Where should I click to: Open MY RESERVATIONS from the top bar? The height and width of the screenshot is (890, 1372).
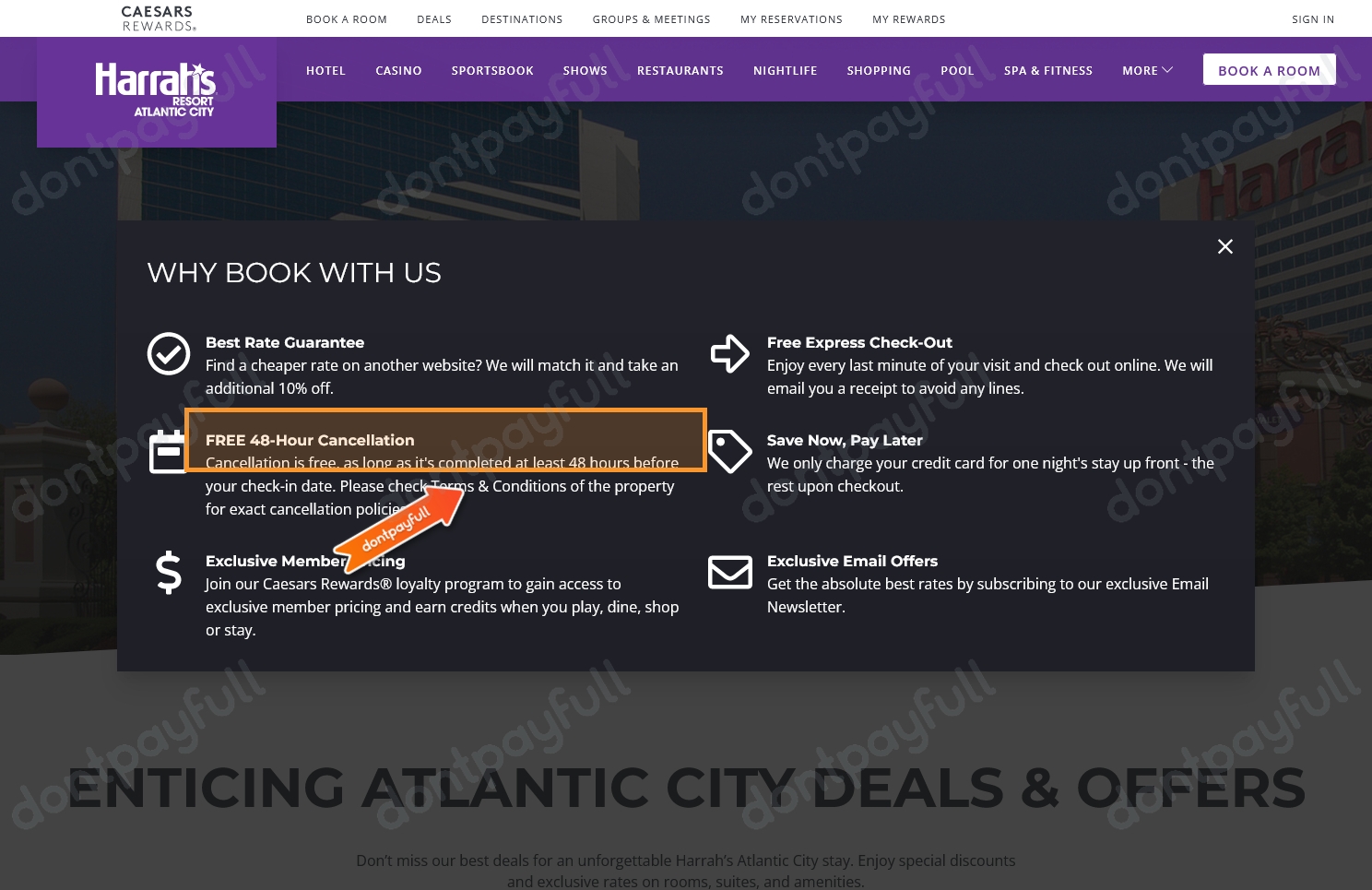pyautogui.click(x=791, y=18)
